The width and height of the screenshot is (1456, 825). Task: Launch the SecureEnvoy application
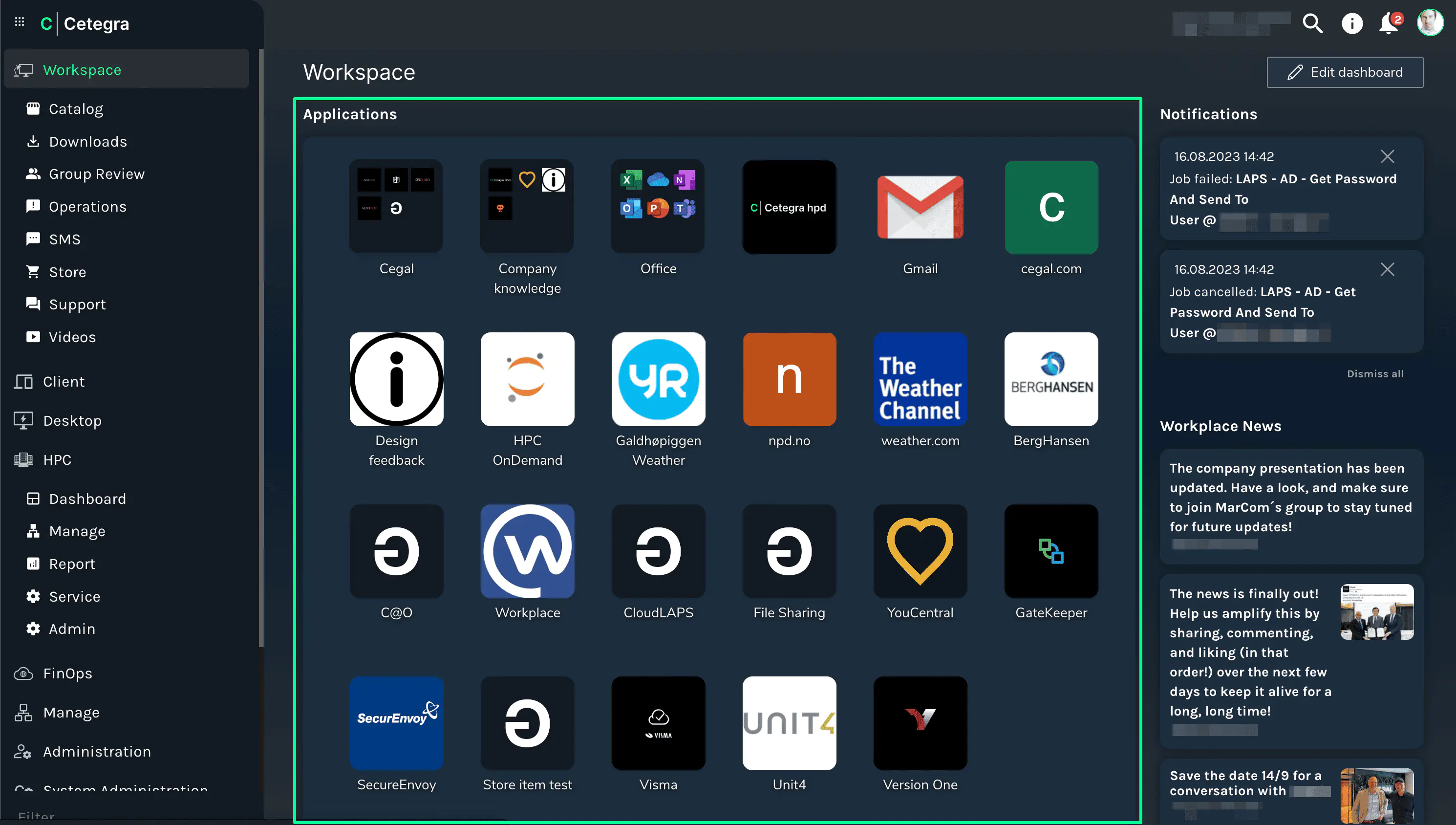[x=396, y=722]
